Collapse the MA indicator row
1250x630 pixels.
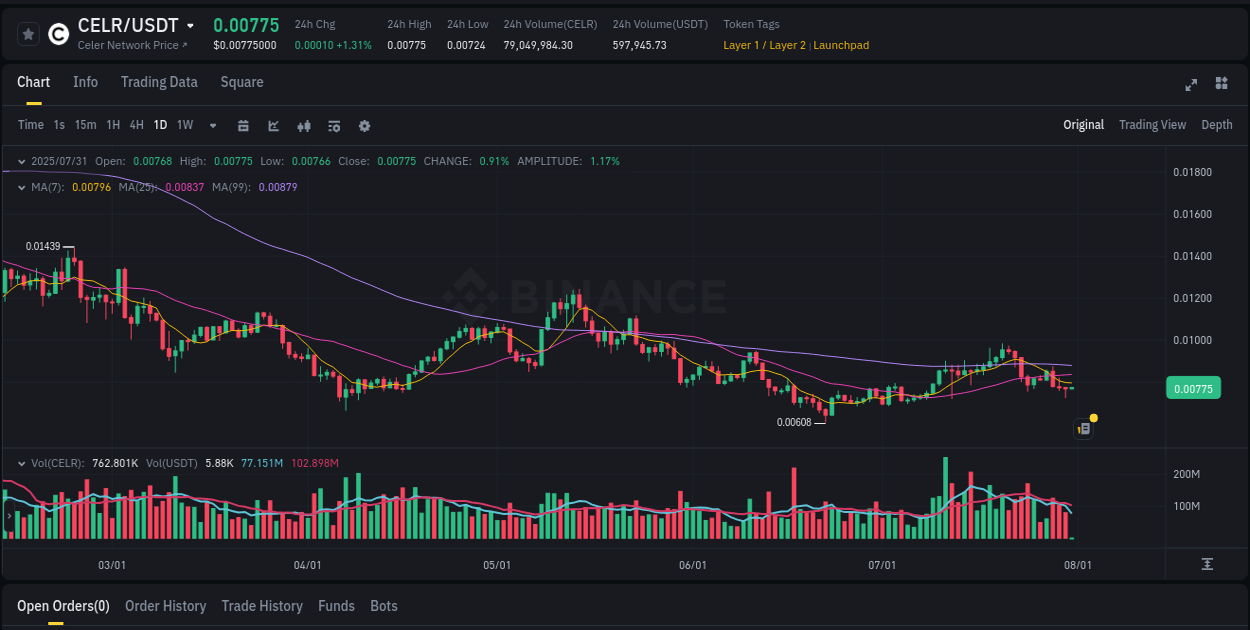22,187
